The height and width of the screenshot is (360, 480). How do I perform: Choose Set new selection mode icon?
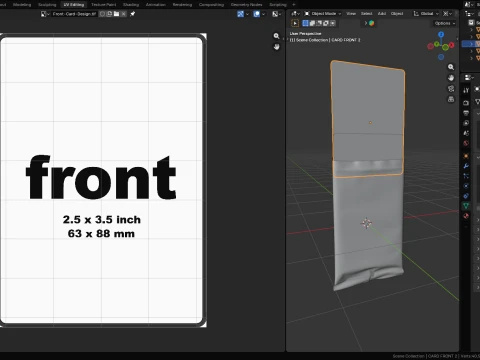(305, 23)
